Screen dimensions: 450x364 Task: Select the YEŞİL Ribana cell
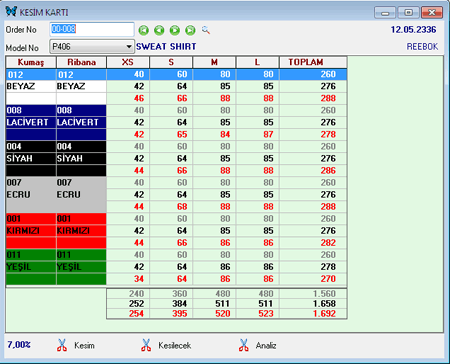point(81,267)
